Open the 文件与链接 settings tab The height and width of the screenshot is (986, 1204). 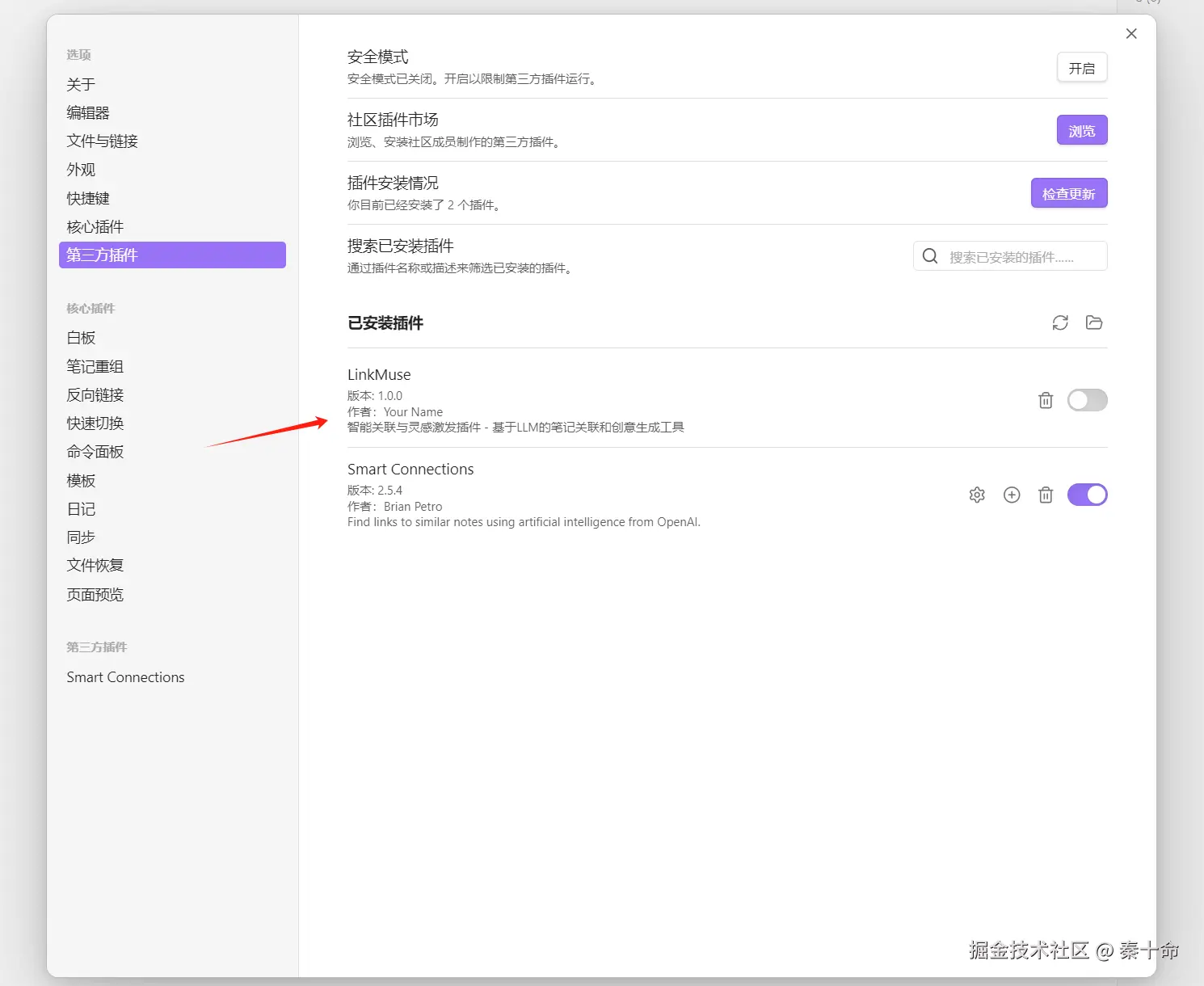(x=103, y=141)
